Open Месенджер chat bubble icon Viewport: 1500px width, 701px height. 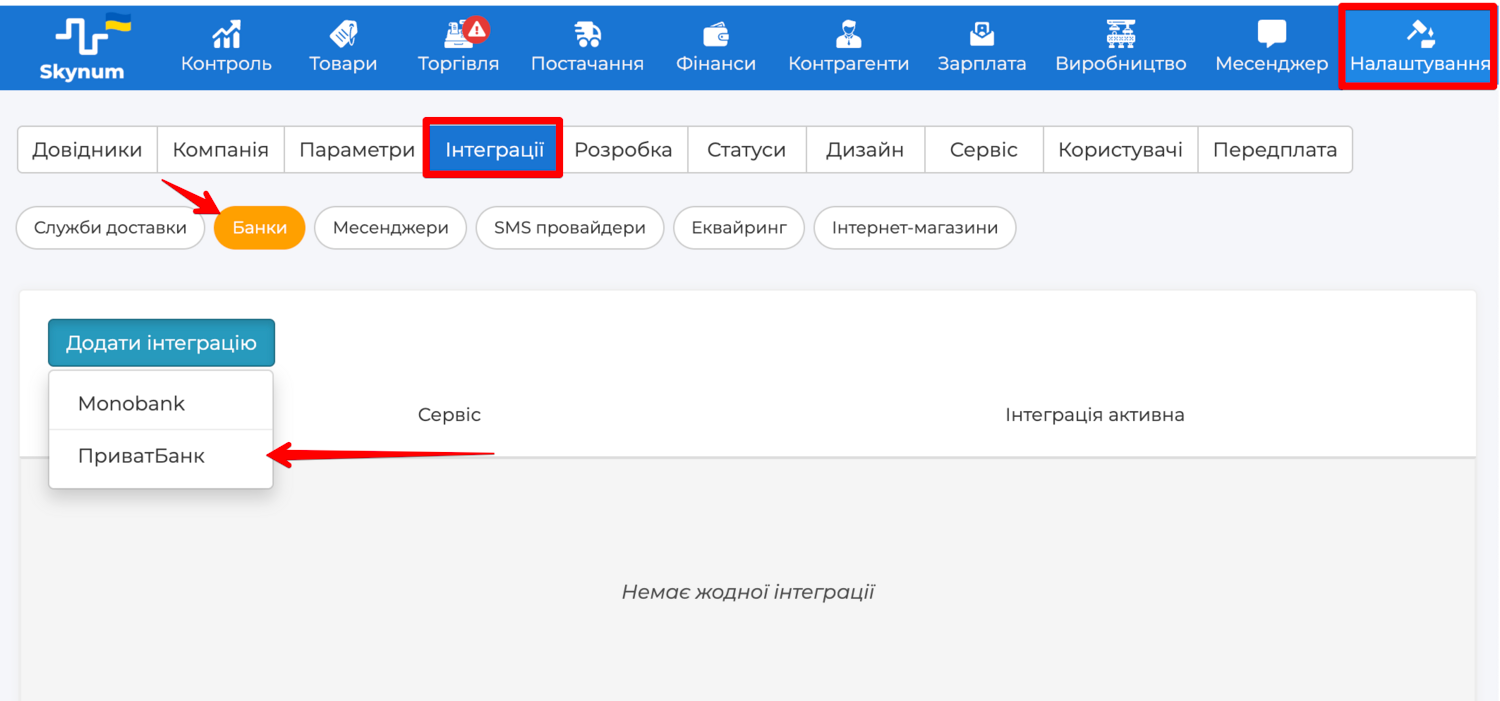(x=1271, y=35)
